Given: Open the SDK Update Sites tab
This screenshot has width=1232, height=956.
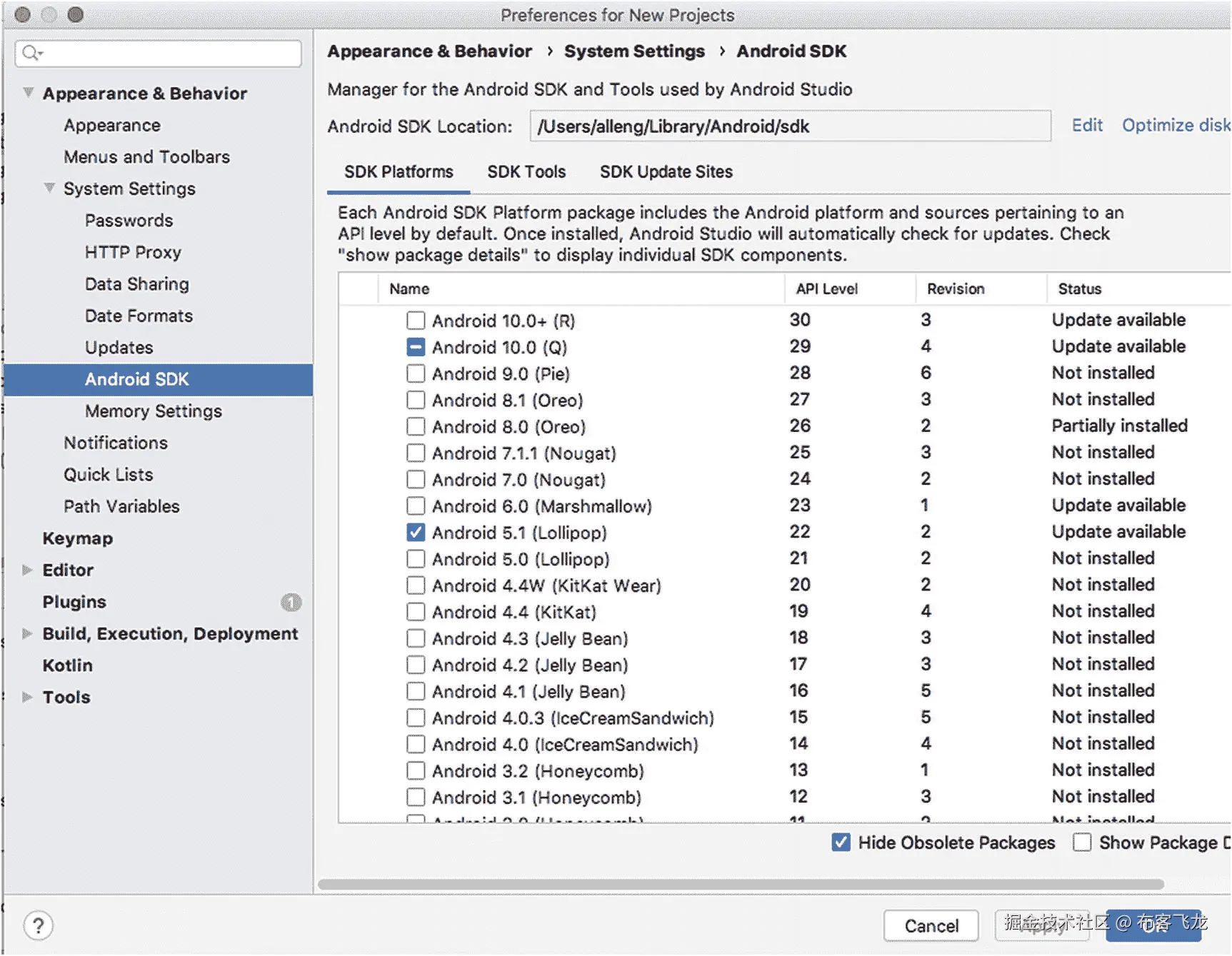Looking at the screenshot, I should (666, 172).
